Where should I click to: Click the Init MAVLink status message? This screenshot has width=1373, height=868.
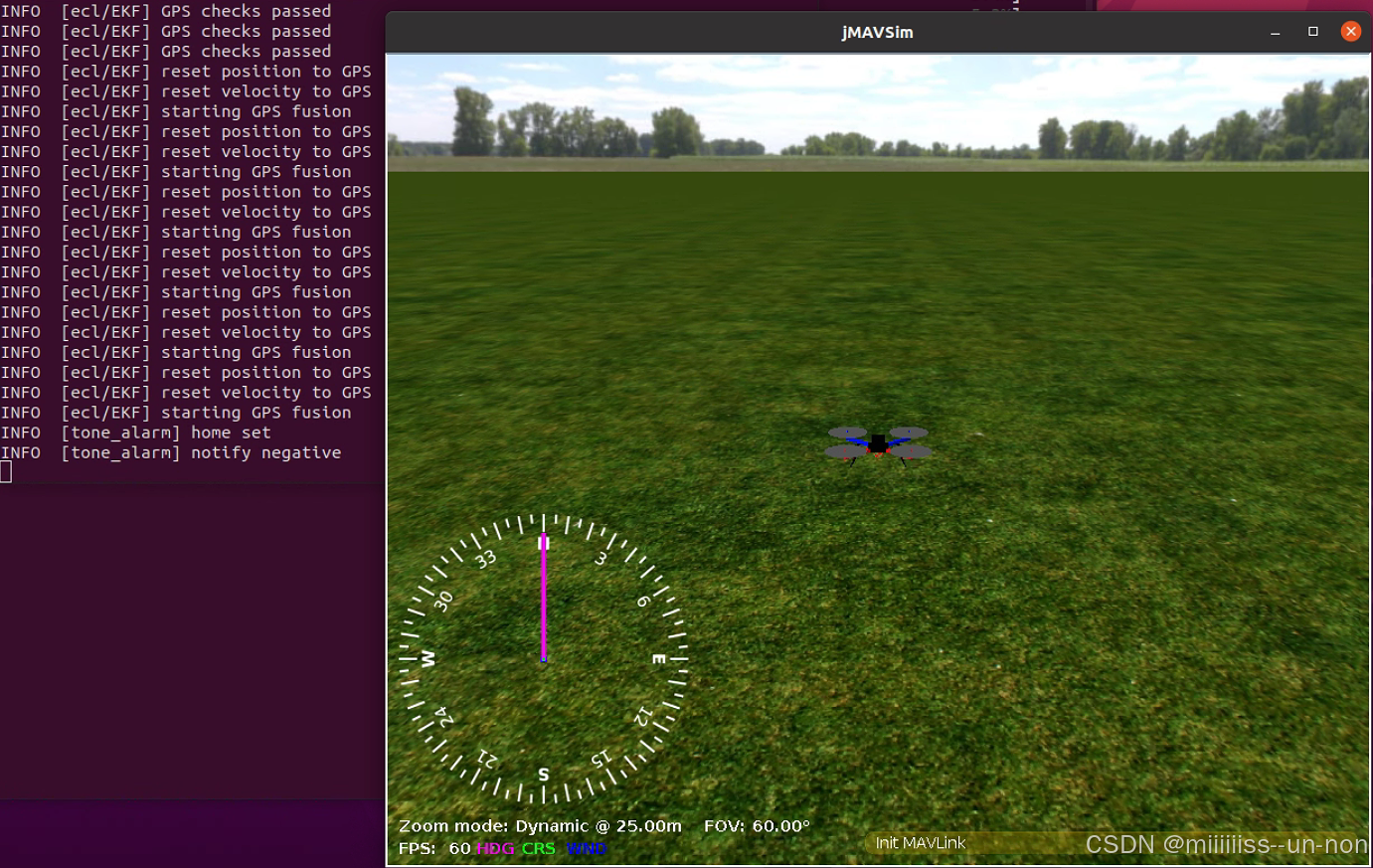coord(920,843)
